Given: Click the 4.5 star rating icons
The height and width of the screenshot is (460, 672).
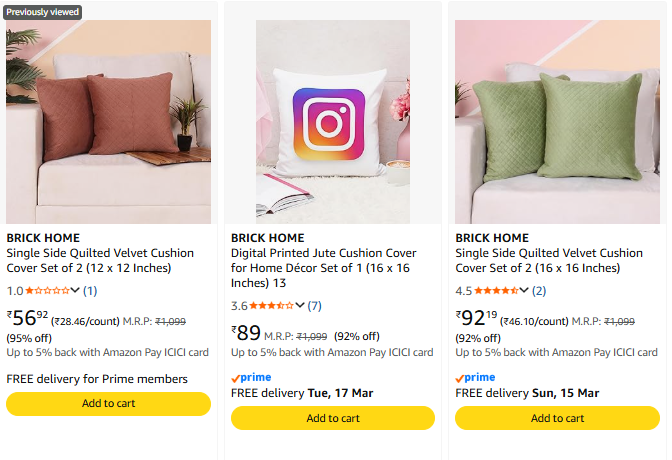Looking at the screenshot, I should [x=496, y=291].
